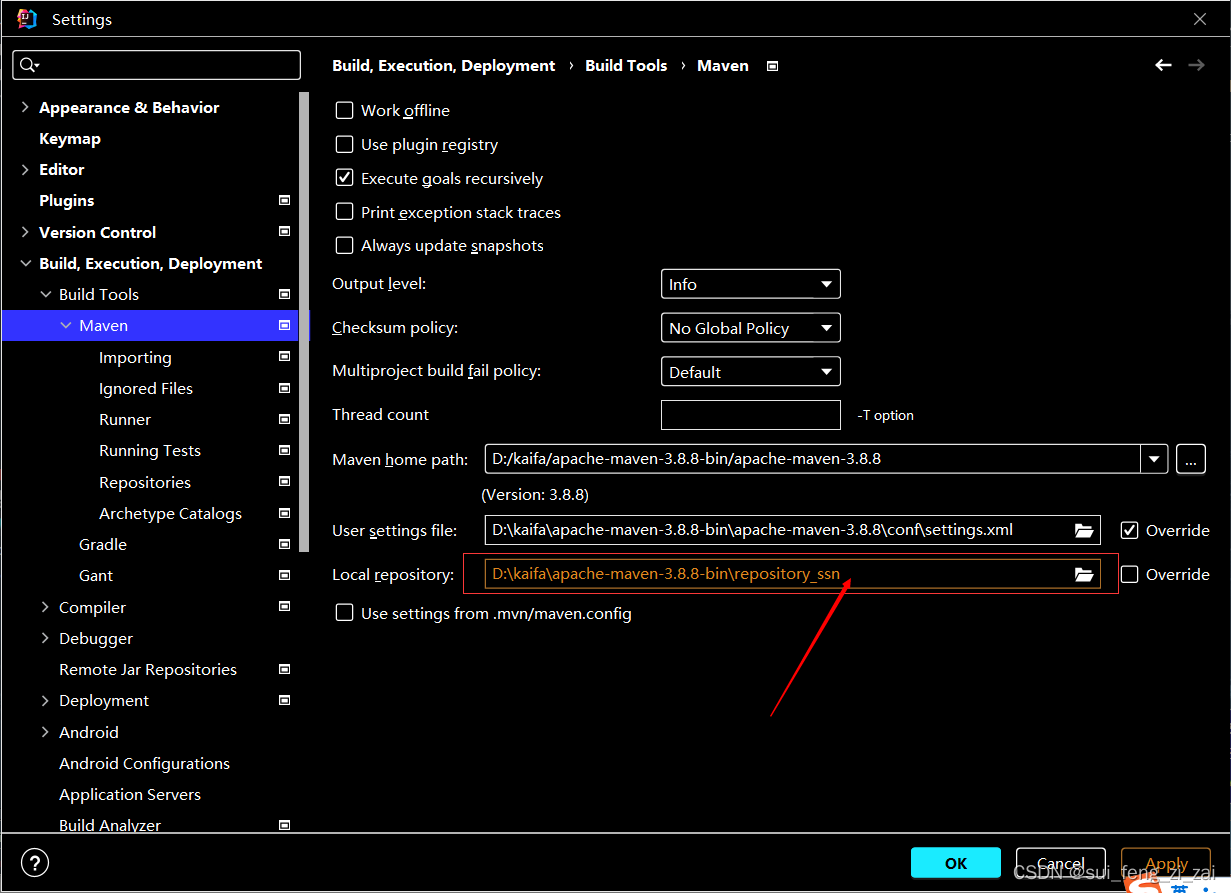Click the forward navigation arrow icon
The height and width of the screenshot is (893, 1231).
point(1196,65)
